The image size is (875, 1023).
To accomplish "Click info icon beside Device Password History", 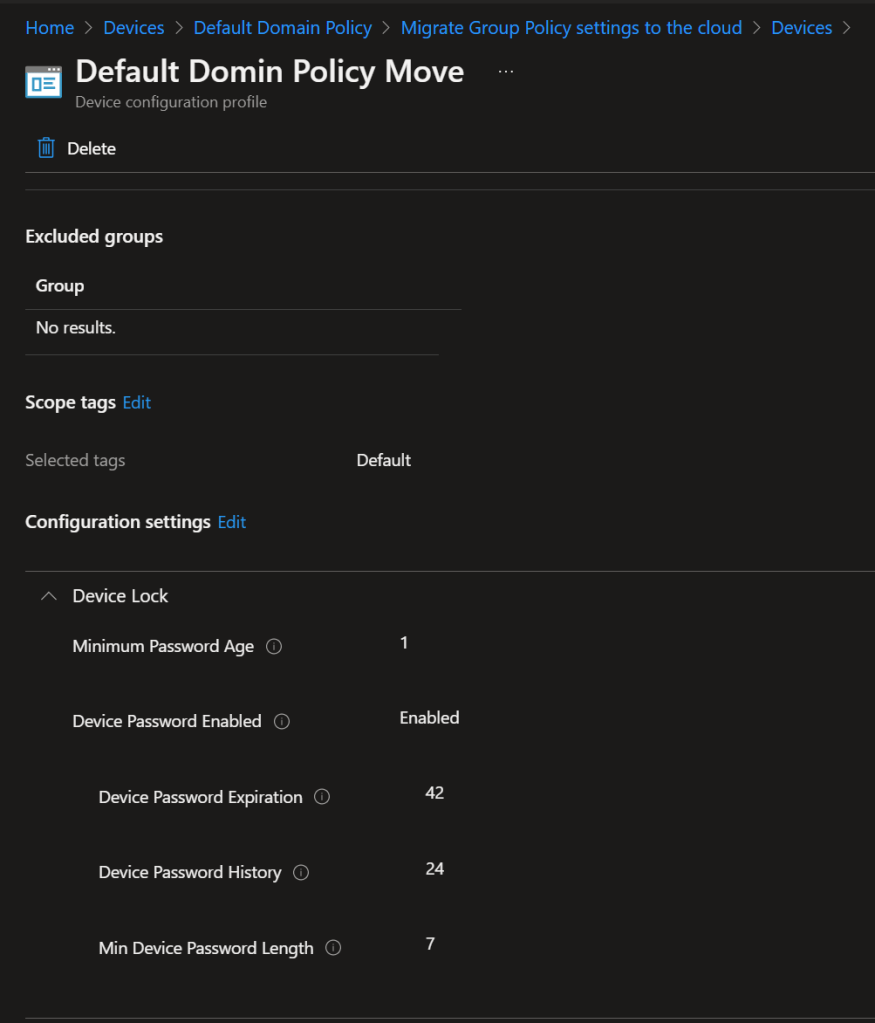I will 301,873.
